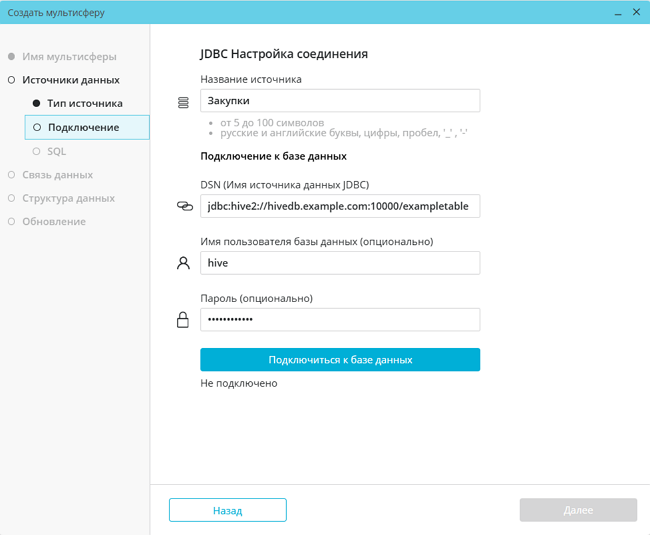
Task: Select 'Структура данных' in the sidebar
Action: click(68, 198)
